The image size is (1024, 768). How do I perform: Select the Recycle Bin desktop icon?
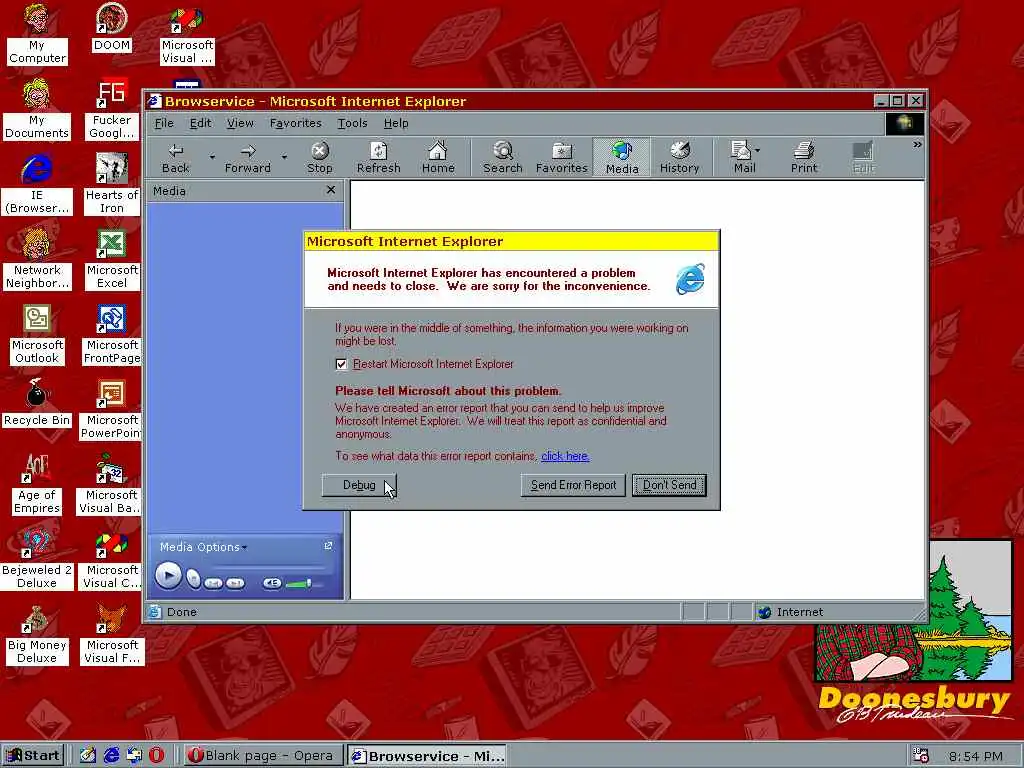pos(37,403)
